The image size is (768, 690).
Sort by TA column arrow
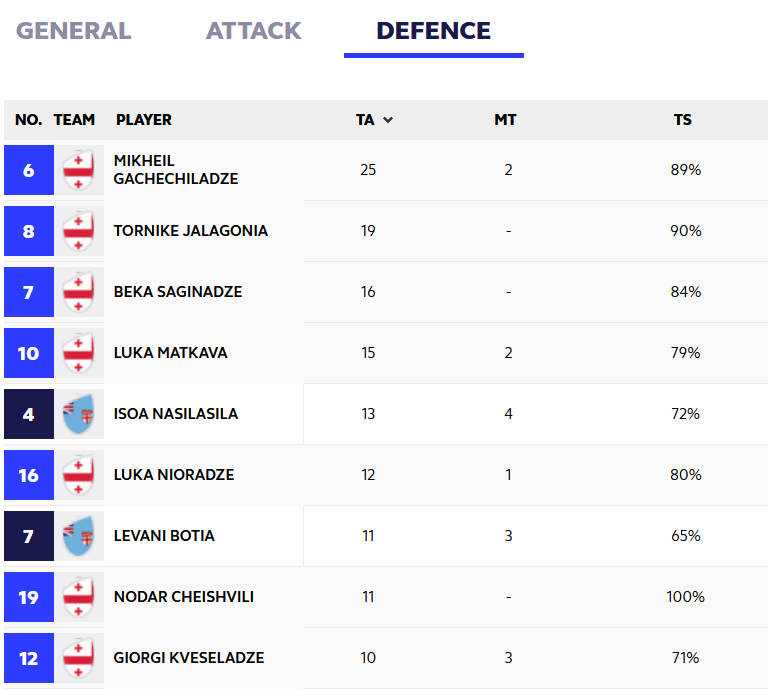point(388,120)
